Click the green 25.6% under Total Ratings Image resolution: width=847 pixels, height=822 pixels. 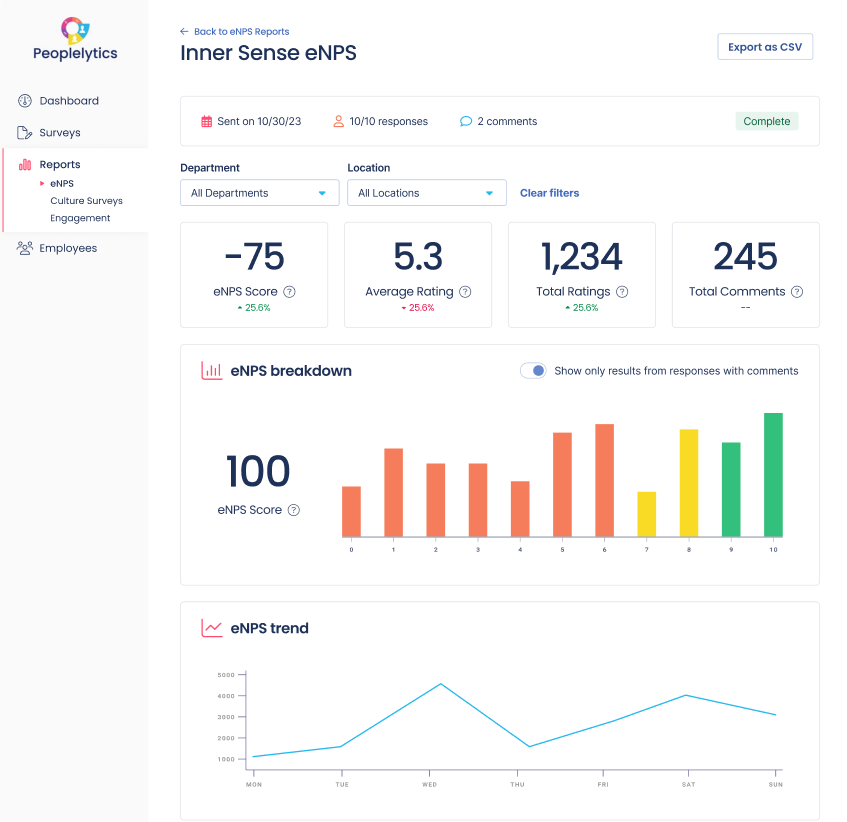[x=585, y=308]
